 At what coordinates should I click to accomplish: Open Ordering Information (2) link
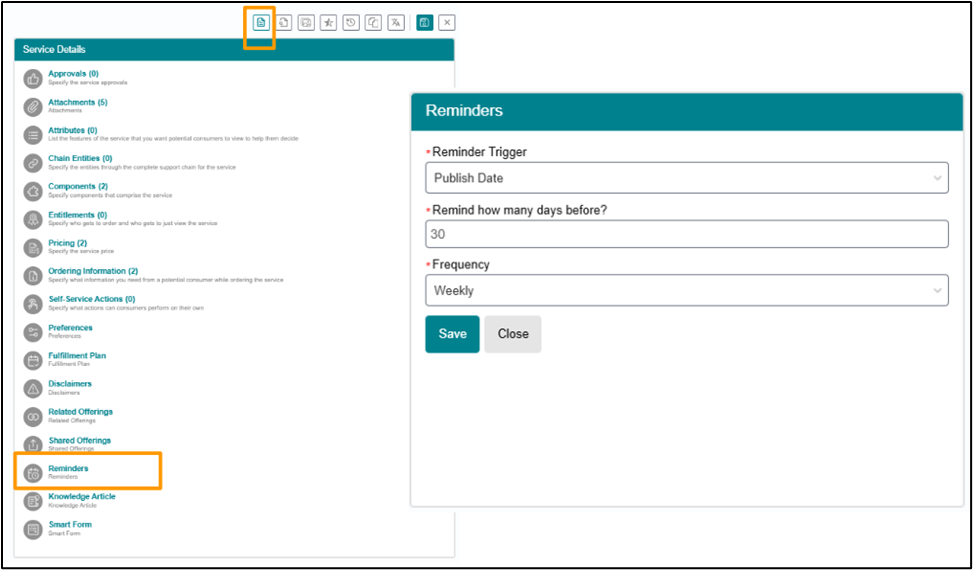pyautogui.click(x=93, y=271)
